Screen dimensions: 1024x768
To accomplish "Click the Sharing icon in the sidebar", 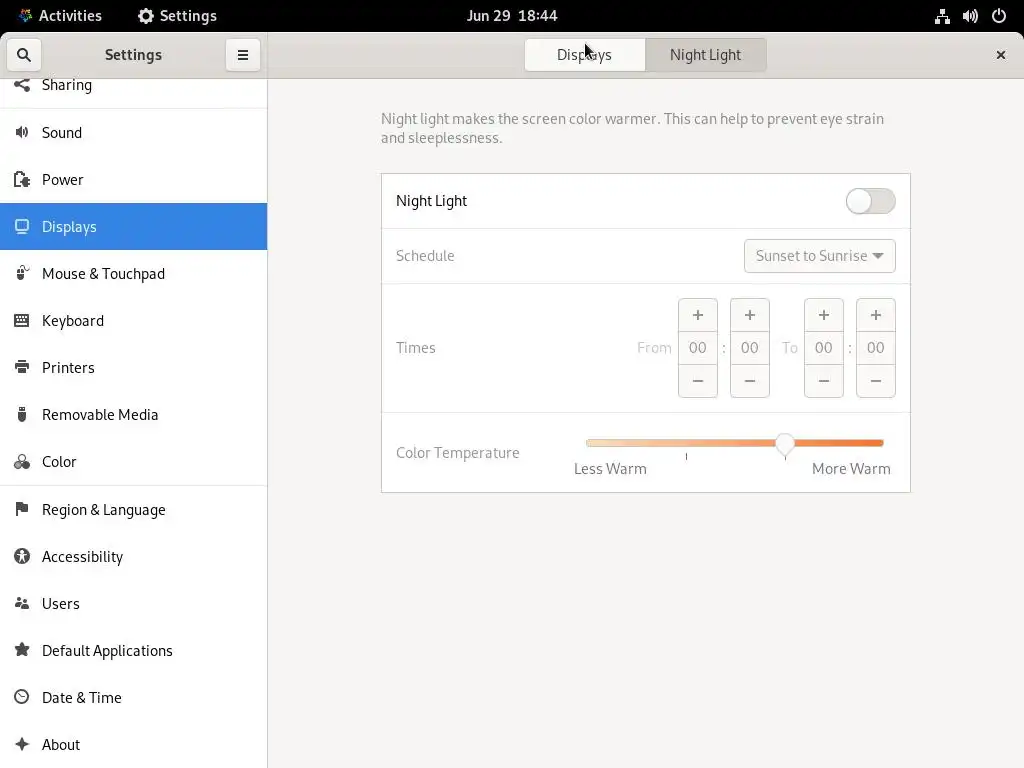I will coord(22,85).
